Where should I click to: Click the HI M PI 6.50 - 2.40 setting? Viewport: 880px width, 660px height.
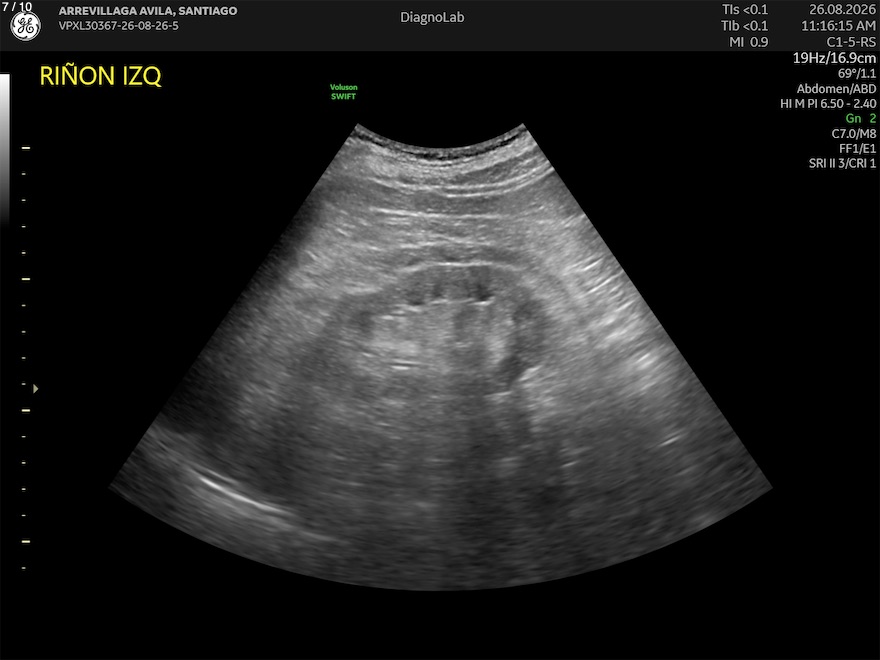pos(828,104)
